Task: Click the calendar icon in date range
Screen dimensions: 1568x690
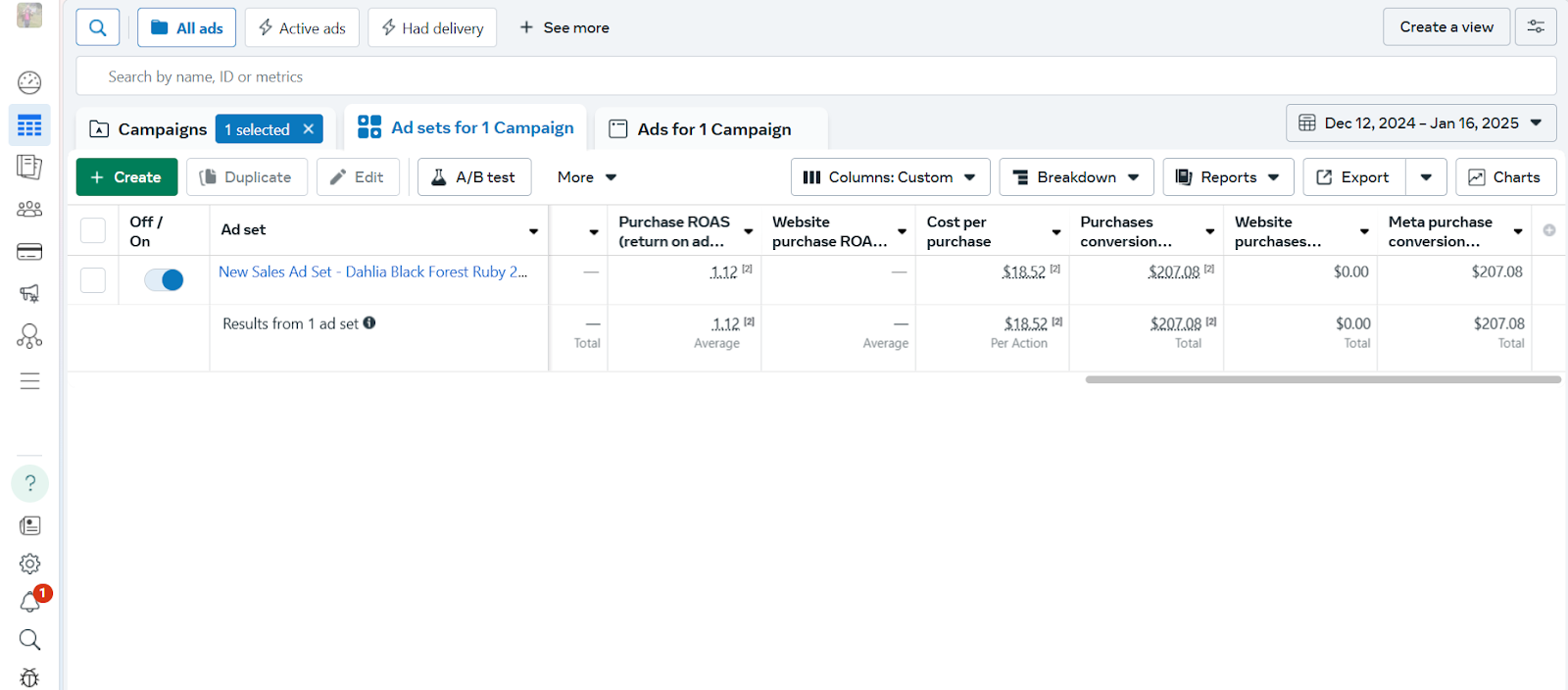Action: tap(1307, 123)
